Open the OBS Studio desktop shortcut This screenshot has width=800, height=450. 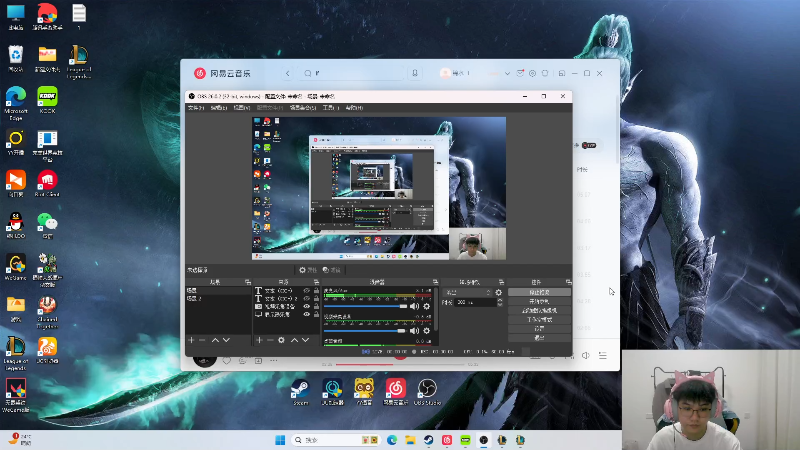(427, 388)
